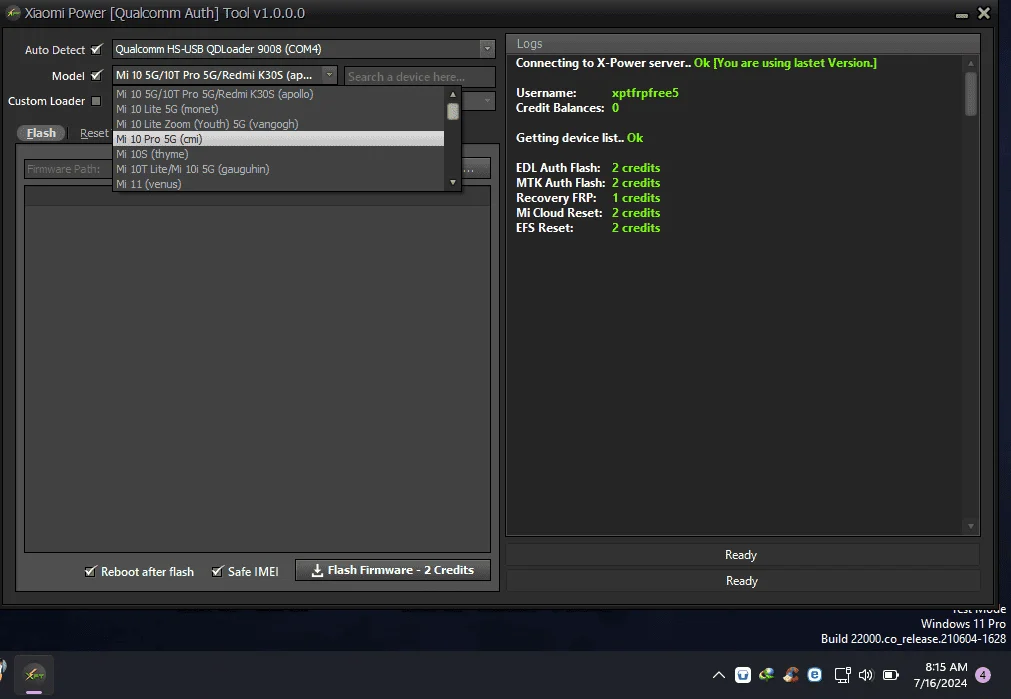This screenshot has width=1011, height=699.
Task: Open the COM port dropdown arrow
Action: [x=487, y=49]
